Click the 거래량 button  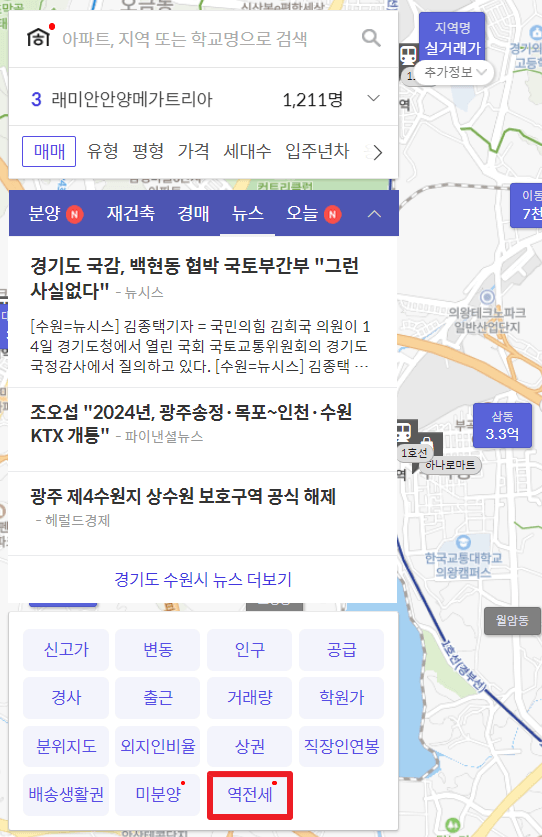point(249,697)
